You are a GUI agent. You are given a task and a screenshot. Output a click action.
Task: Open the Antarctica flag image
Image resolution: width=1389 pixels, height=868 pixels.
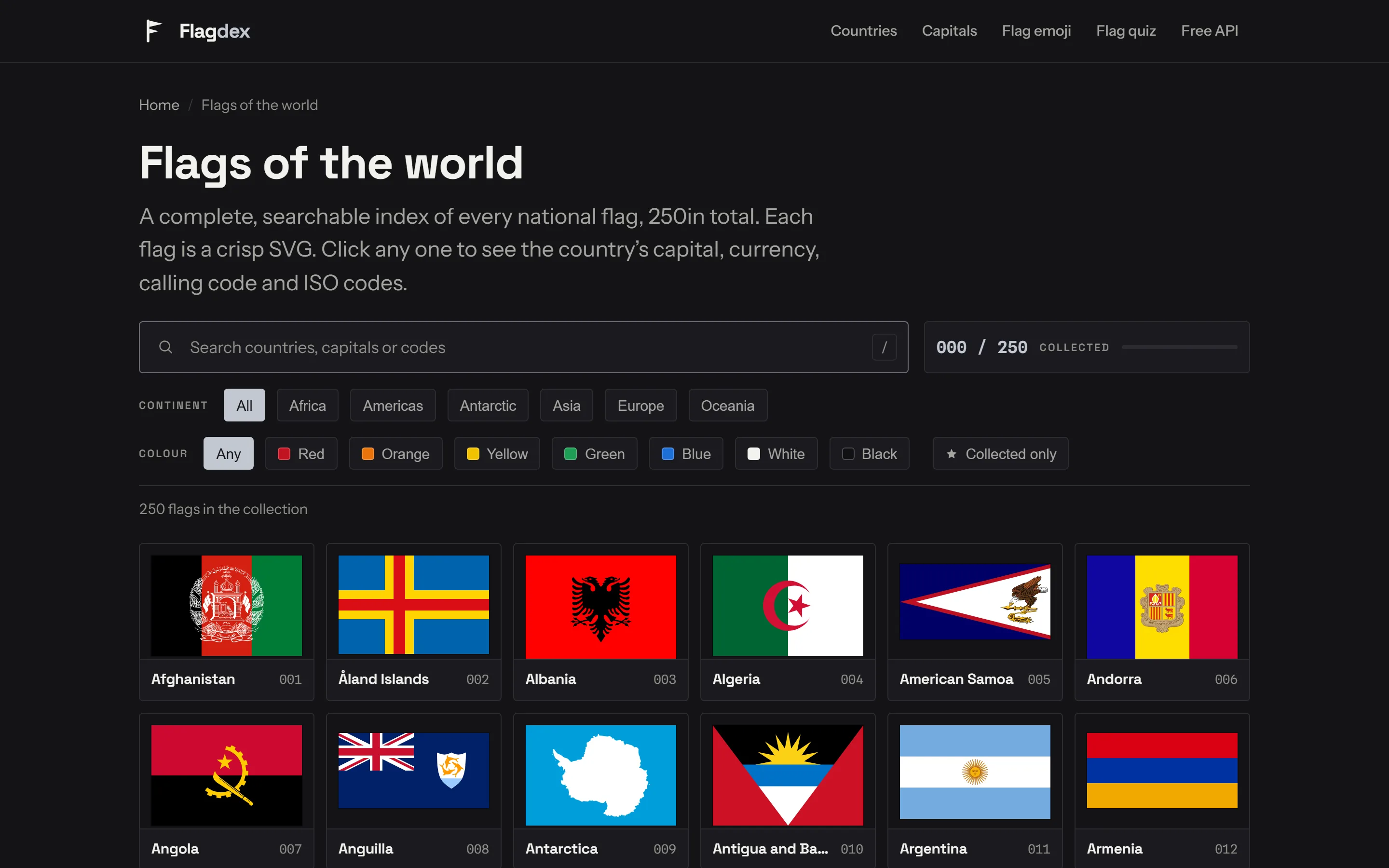pyautogui.click(x=600, y=775)
